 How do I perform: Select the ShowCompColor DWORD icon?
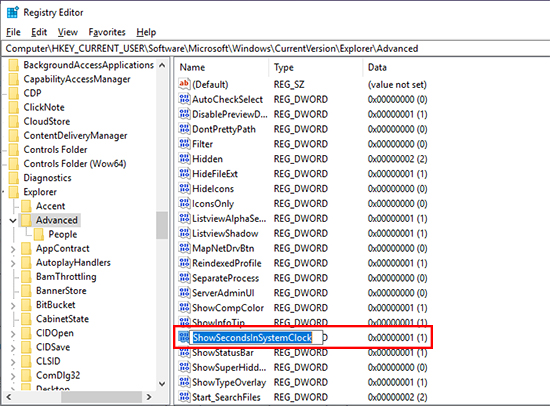[184, 308]
